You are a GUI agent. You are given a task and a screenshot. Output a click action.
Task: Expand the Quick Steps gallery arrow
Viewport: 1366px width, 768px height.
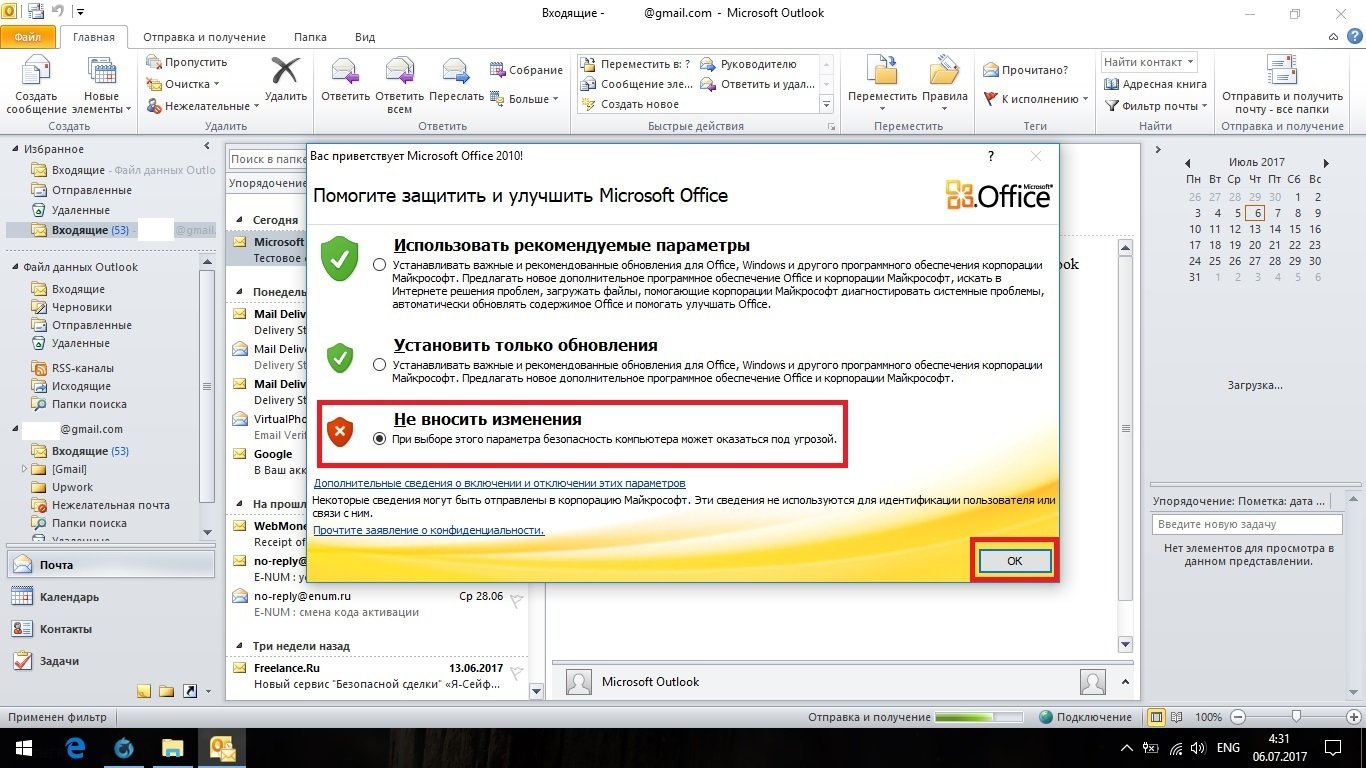[x=827, y=104]
